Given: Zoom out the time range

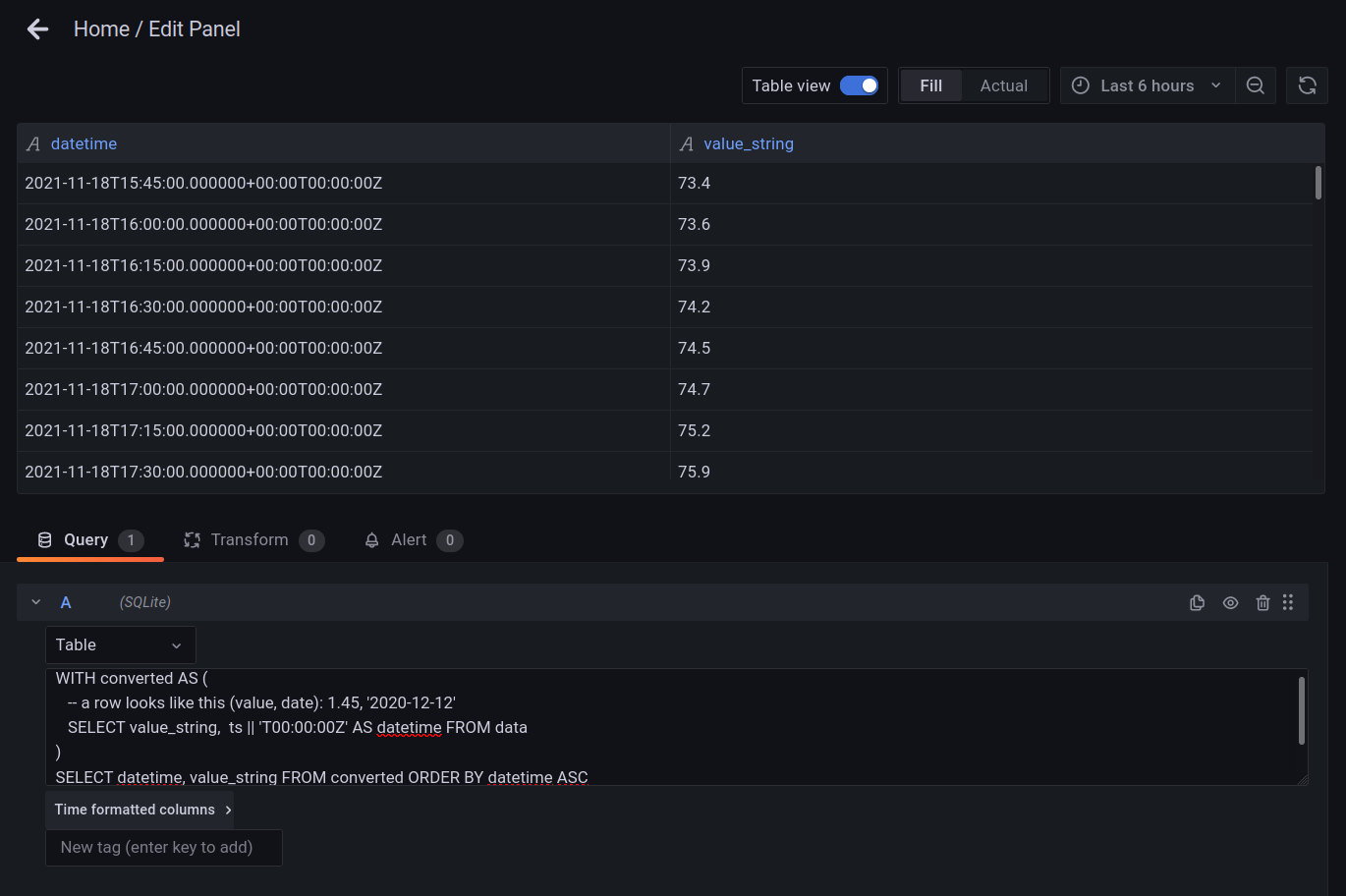Looking at the screenshot, I should [x=1255, y=85].
